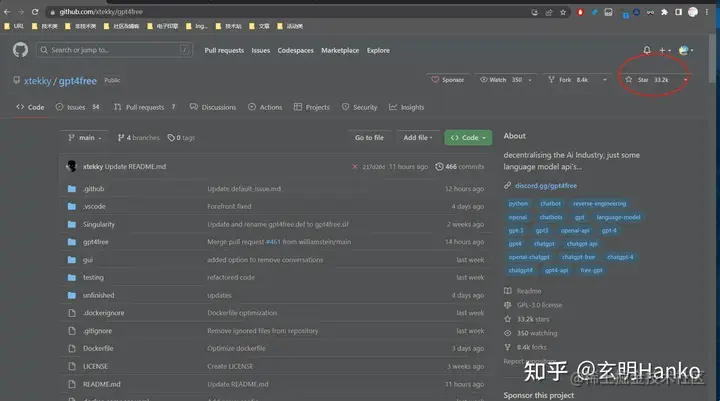Open the gui folder
This screenshot has width=720, height=401.
[88, 260]
